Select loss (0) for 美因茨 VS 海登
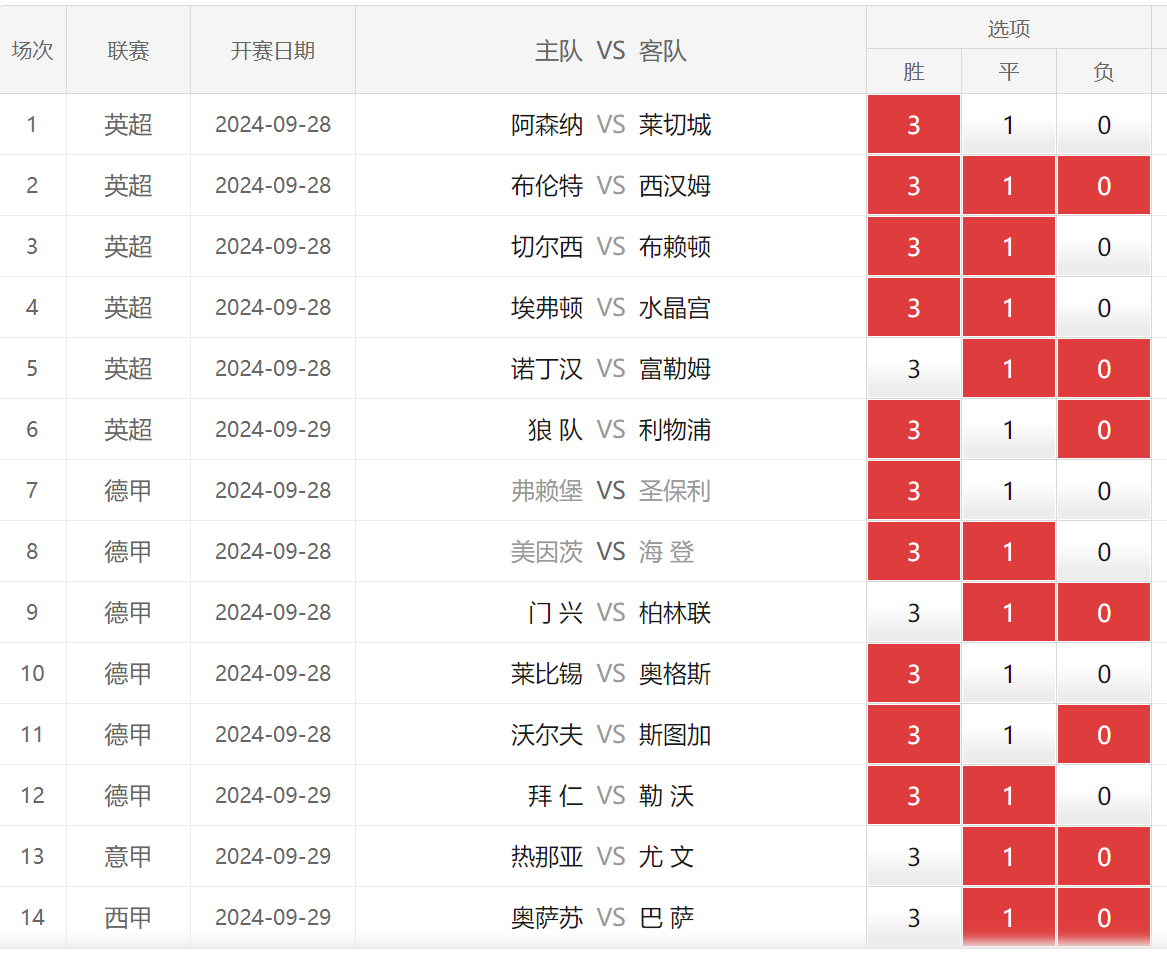 (1104, 551)
